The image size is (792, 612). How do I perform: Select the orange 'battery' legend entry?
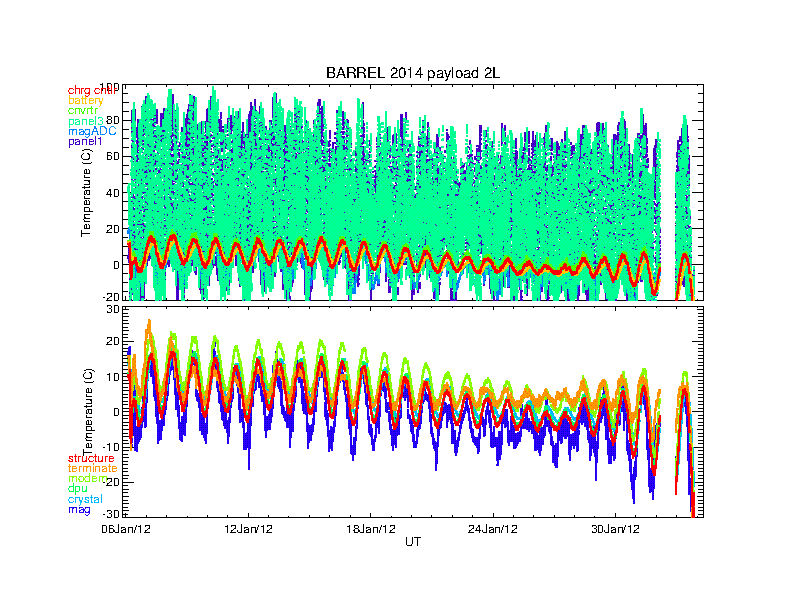[85, 100]
